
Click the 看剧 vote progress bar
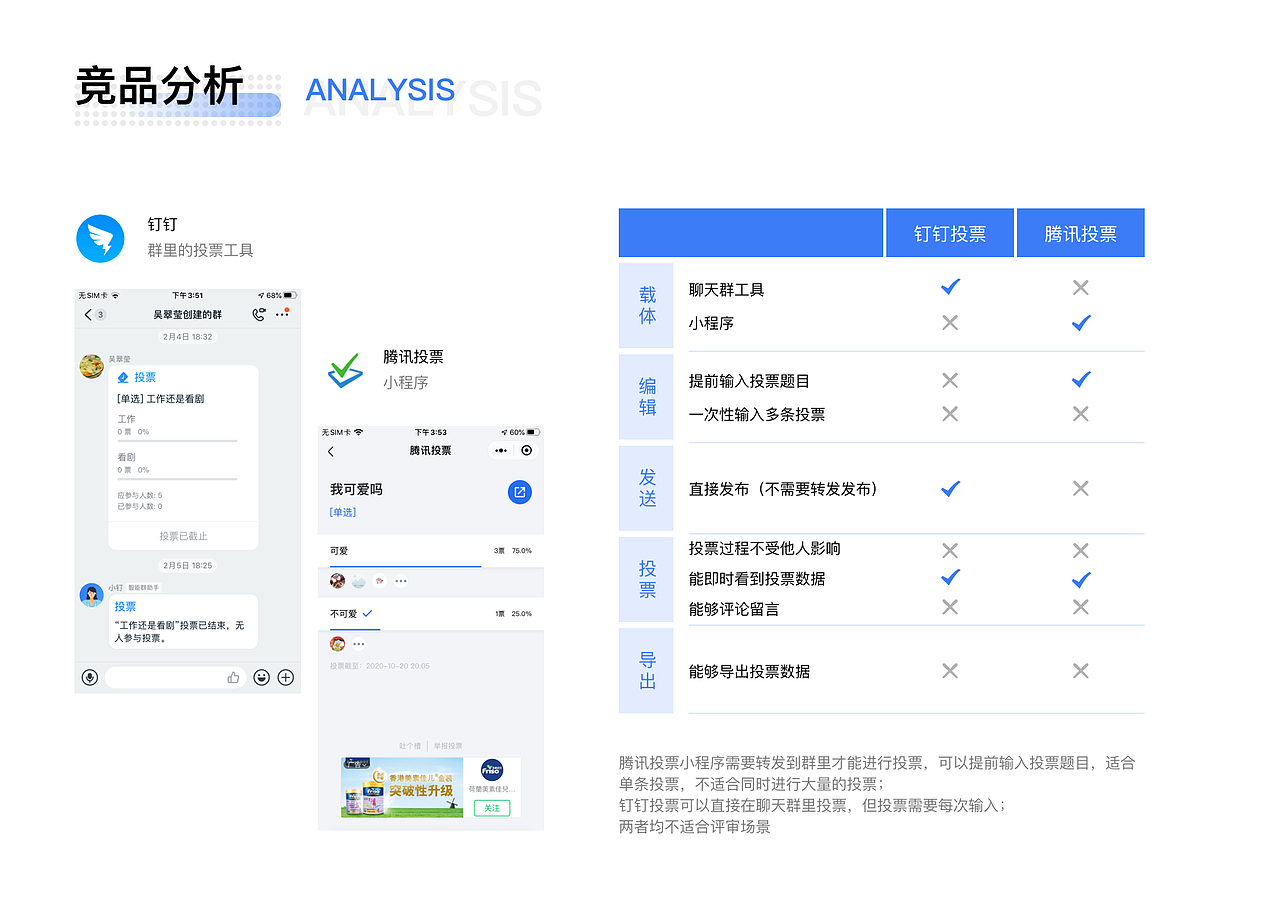tap(177, 479)
